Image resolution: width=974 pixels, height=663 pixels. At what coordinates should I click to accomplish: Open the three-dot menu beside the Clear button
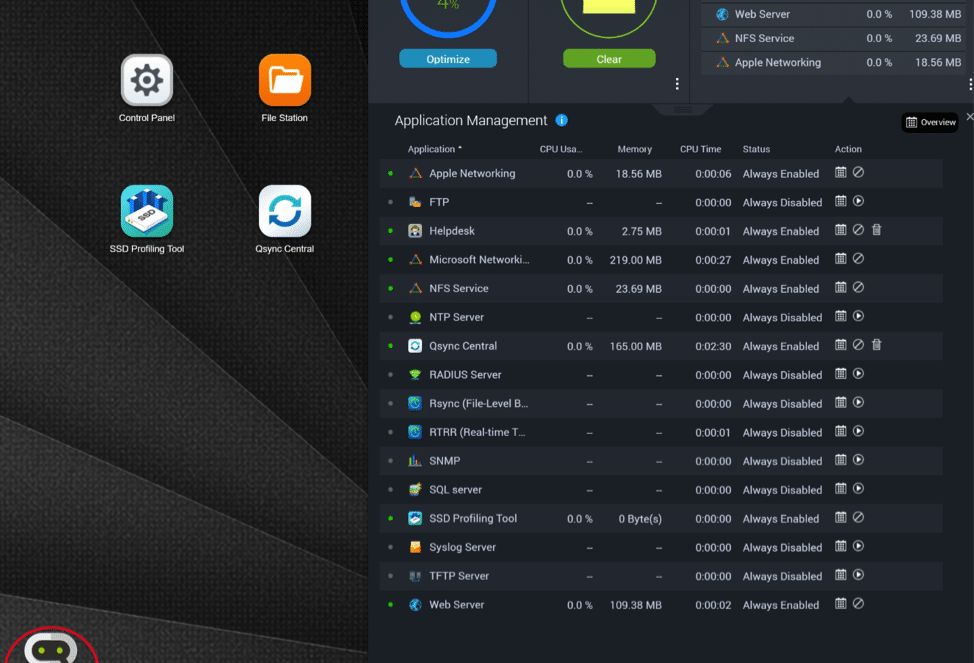click(677, 84)
